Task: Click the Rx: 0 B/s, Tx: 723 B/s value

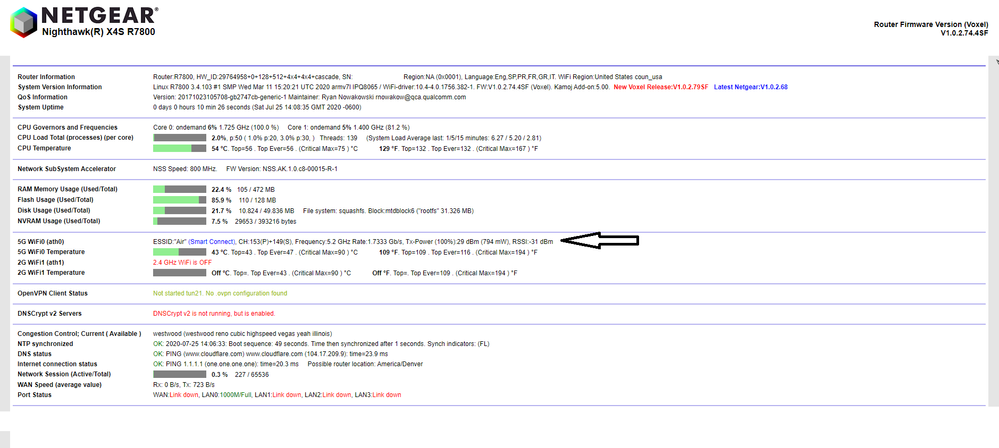Action: [185, 384]
